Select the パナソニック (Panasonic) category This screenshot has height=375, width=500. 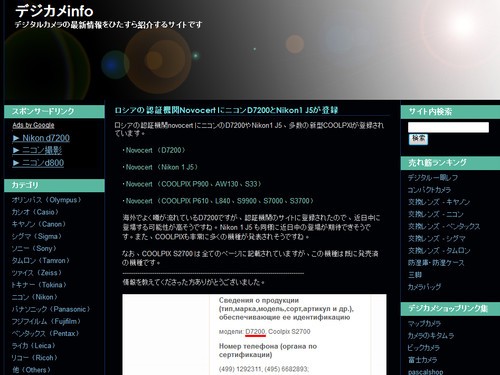(51, 309)
